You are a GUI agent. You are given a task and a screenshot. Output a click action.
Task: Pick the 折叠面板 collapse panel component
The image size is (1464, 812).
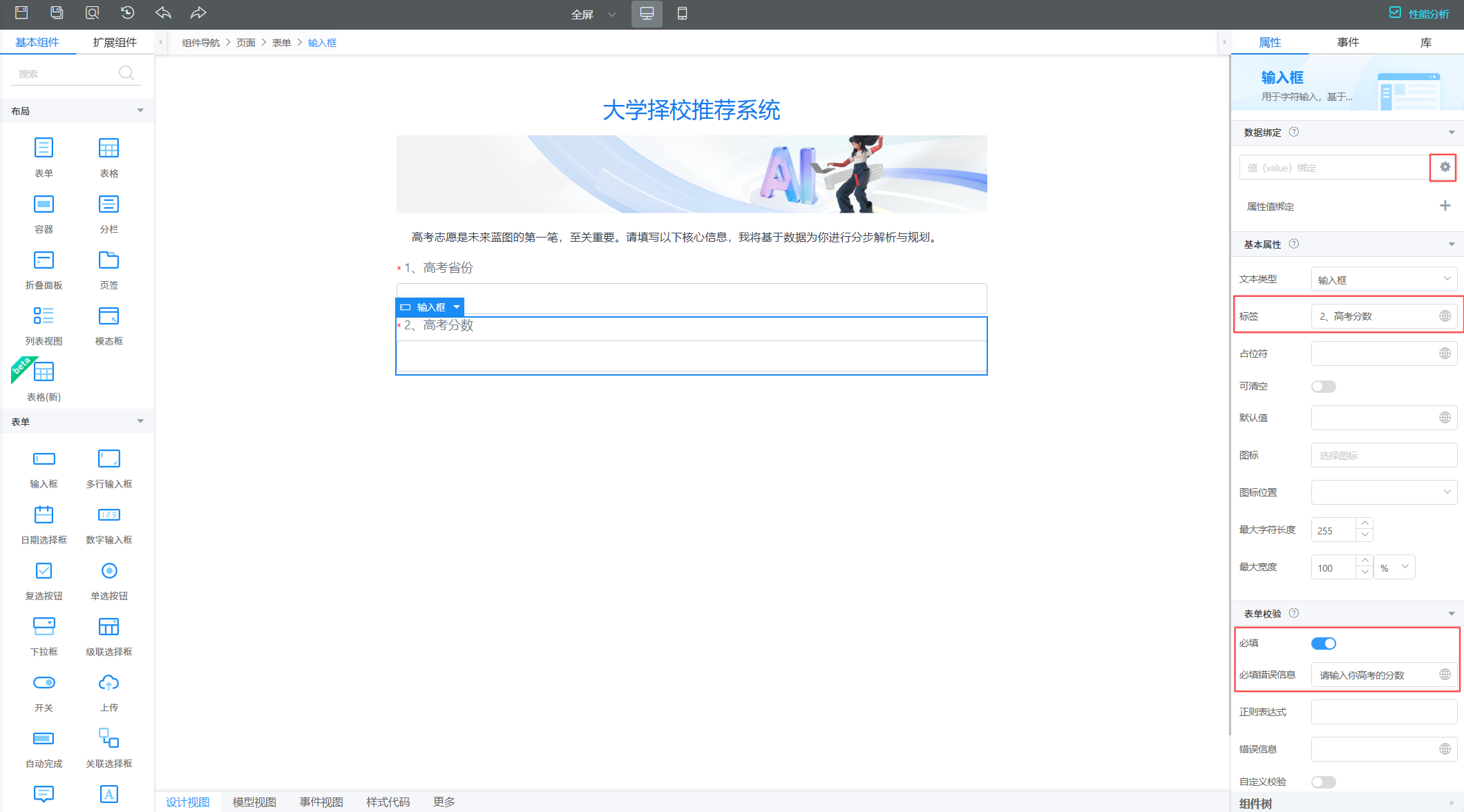click(x=44, y=260)
